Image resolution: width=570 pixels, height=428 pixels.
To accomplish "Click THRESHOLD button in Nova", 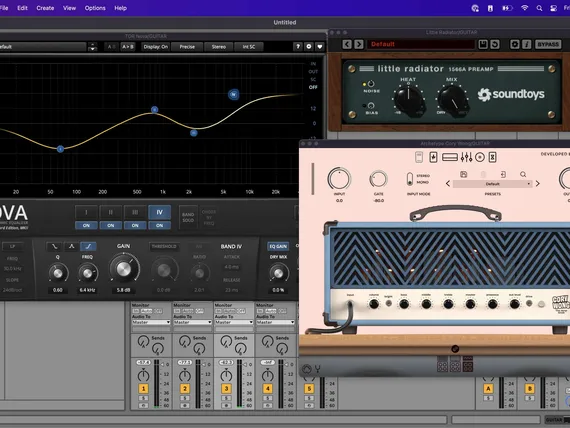I will (x=164, y=247).
